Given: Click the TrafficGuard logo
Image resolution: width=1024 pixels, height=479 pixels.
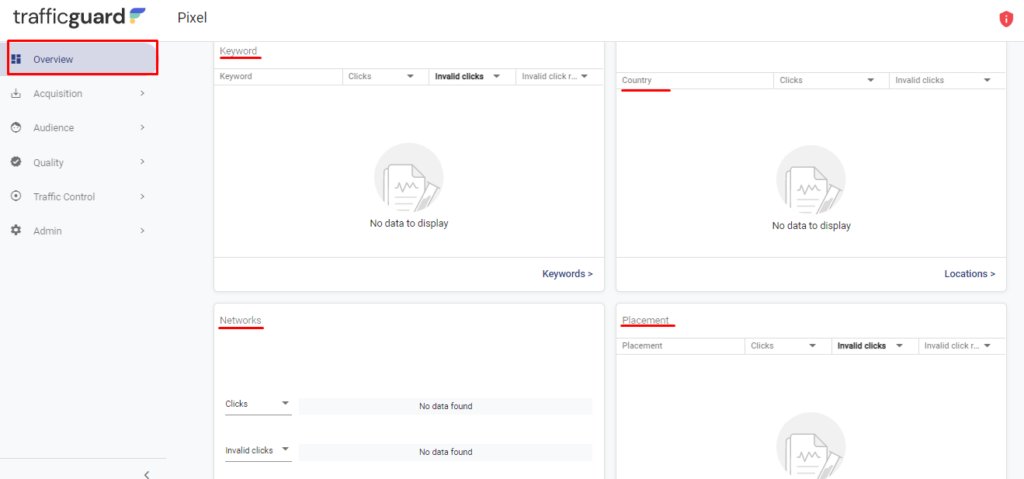Looking at the screenshot, I should 79,17.
